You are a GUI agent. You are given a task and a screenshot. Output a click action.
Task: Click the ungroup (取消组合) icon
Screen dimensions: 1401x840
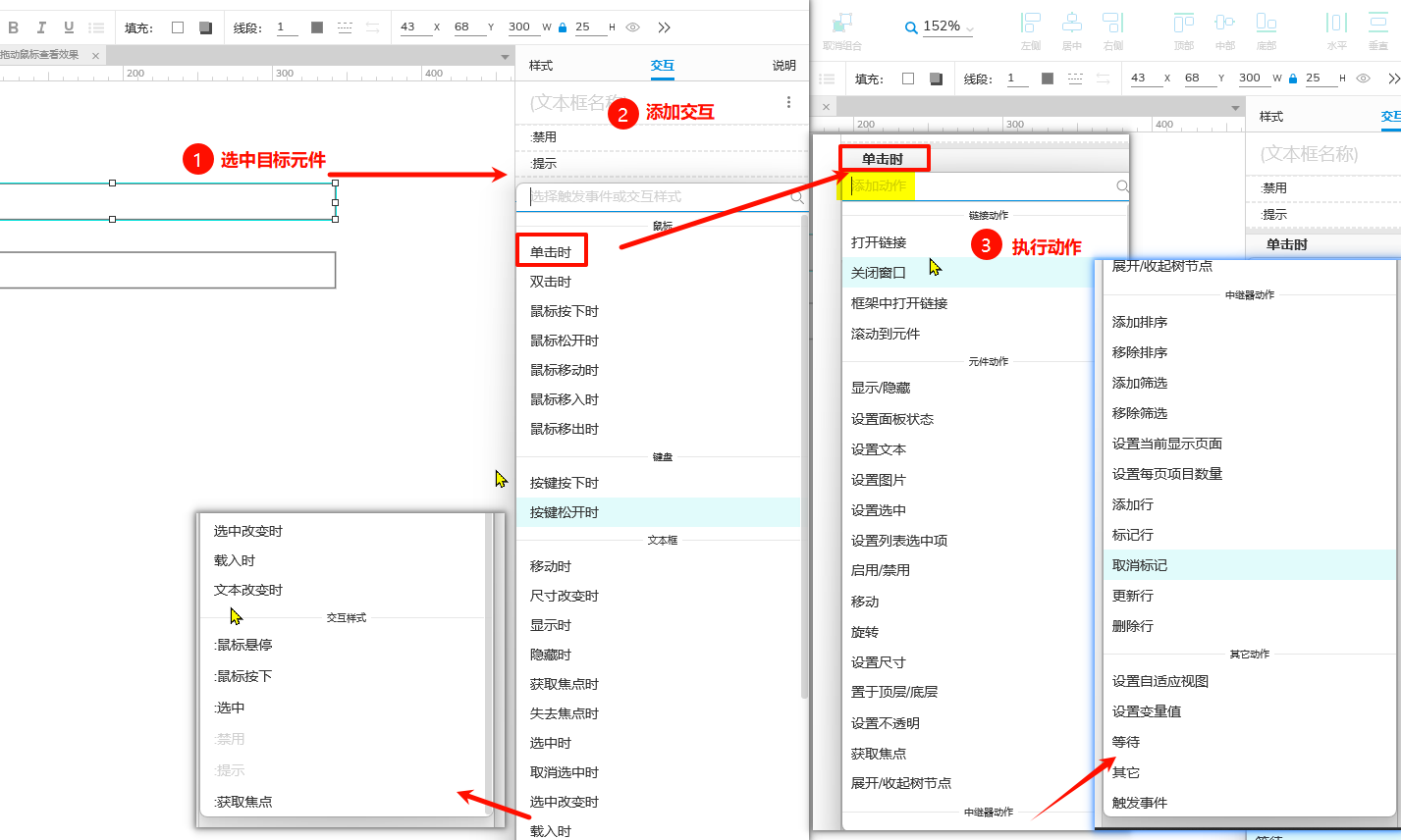pyautogui.click(x=842, y=23)
